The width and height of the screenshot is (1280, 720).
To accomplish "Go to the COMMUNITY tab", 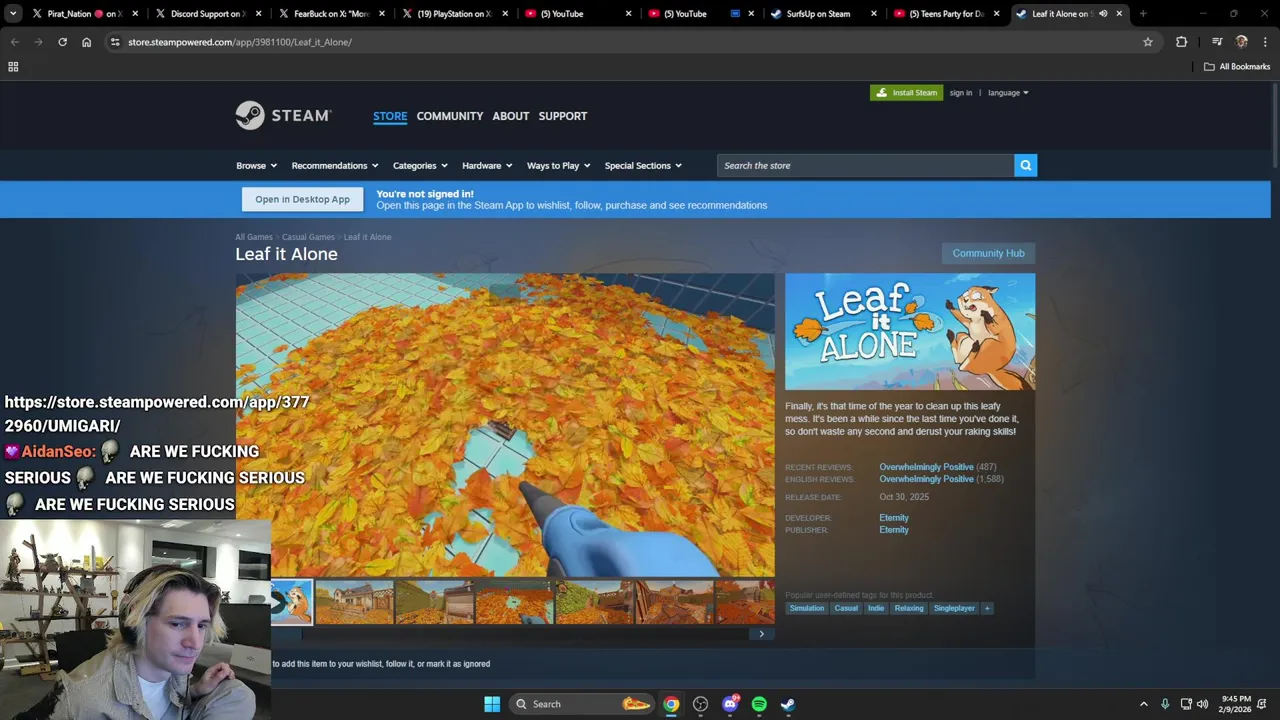I will (450, 116).
